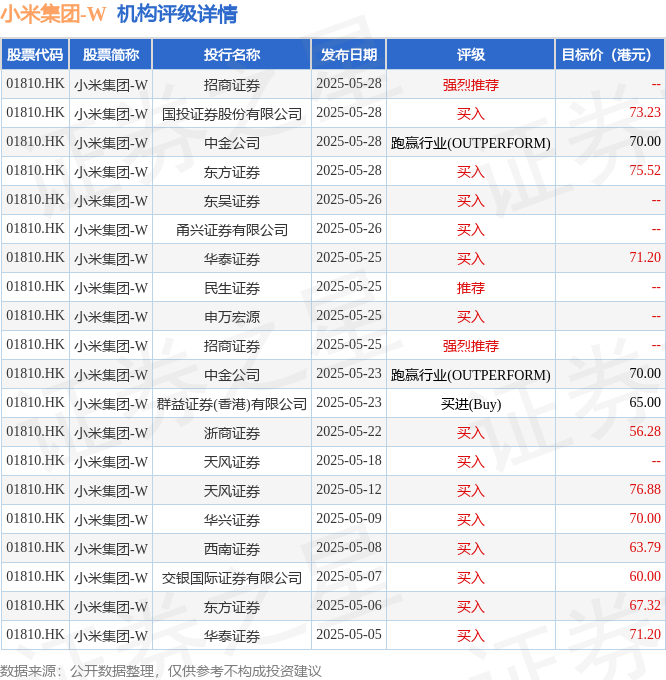Screen dimensions: 666x680
Task: Select the 推荐 rating for 民生证券
Action: (470, 288)
